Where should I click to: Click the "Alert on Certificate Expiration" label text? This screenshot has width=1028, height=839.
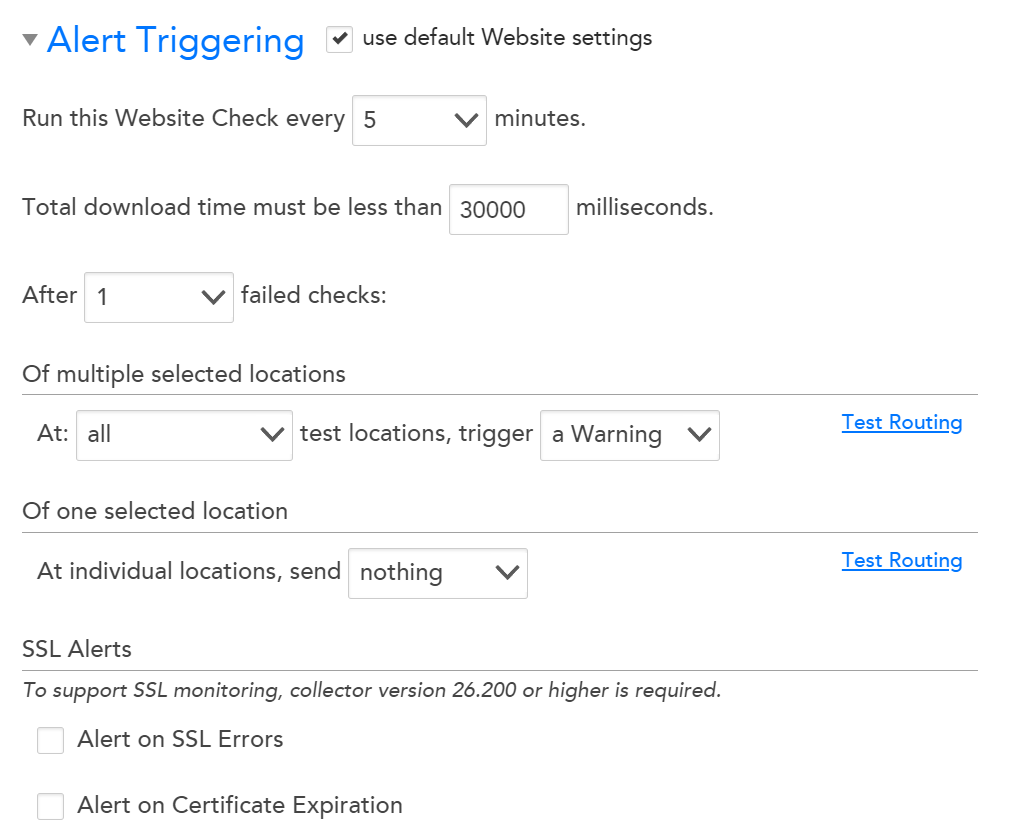(x=240, y=805)
